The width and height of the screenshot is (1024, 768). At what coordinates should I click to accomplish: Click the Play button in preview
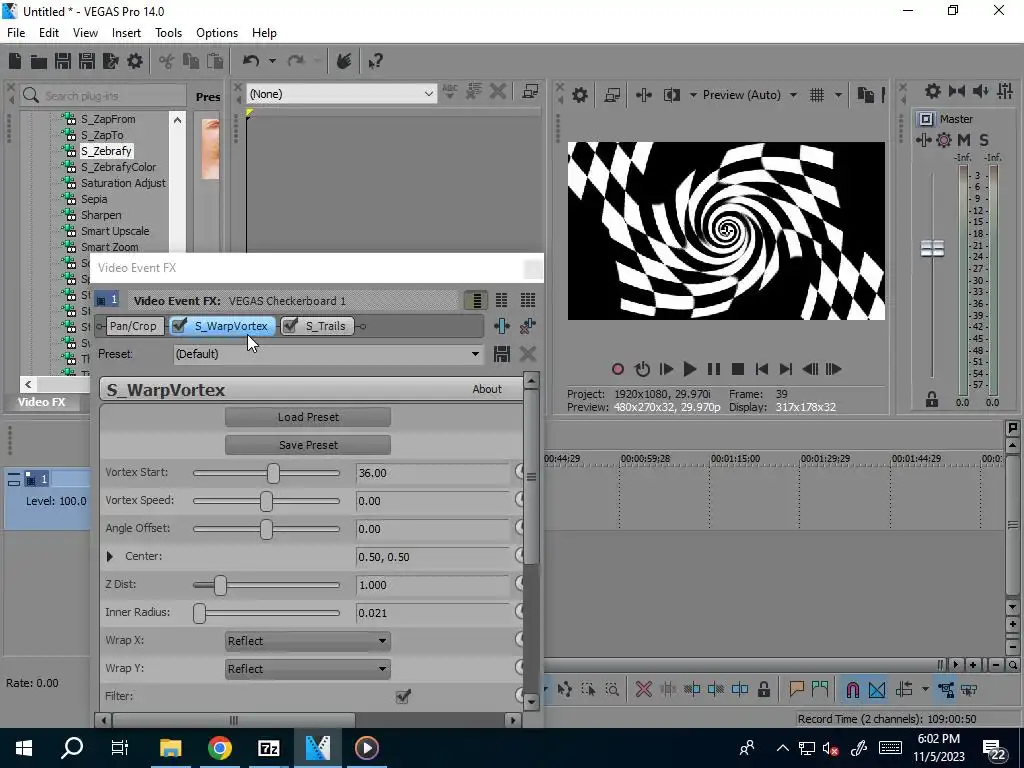click(689, 369)
